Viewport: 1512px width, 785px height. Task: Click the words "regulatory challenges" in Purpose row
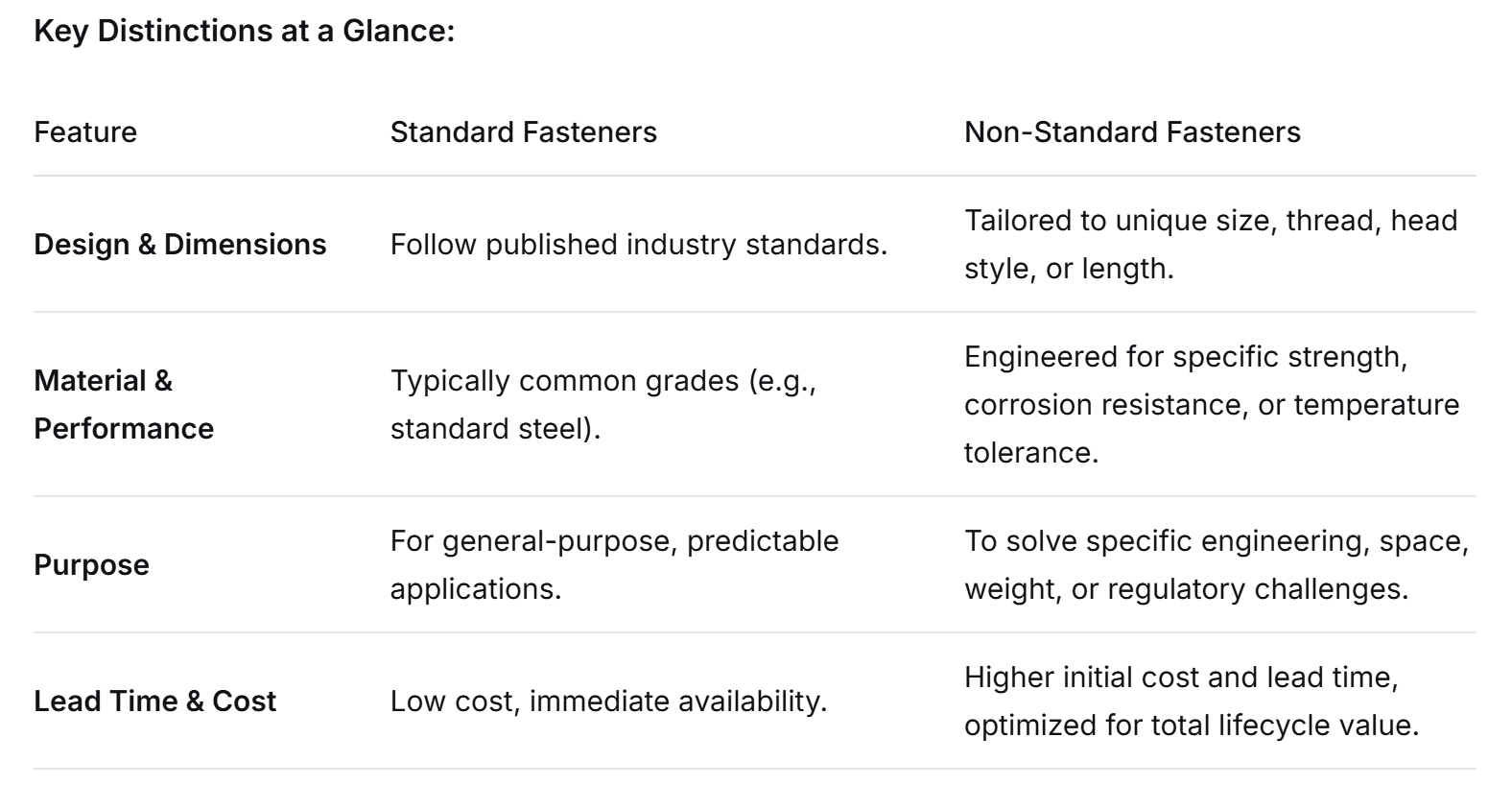[1257, 589]
